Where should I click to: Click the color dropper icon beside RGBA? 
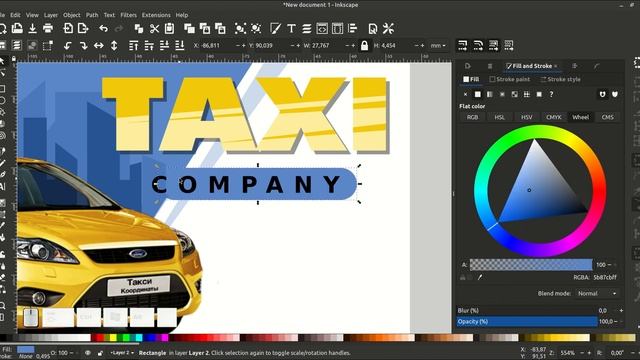click(480, 277)
